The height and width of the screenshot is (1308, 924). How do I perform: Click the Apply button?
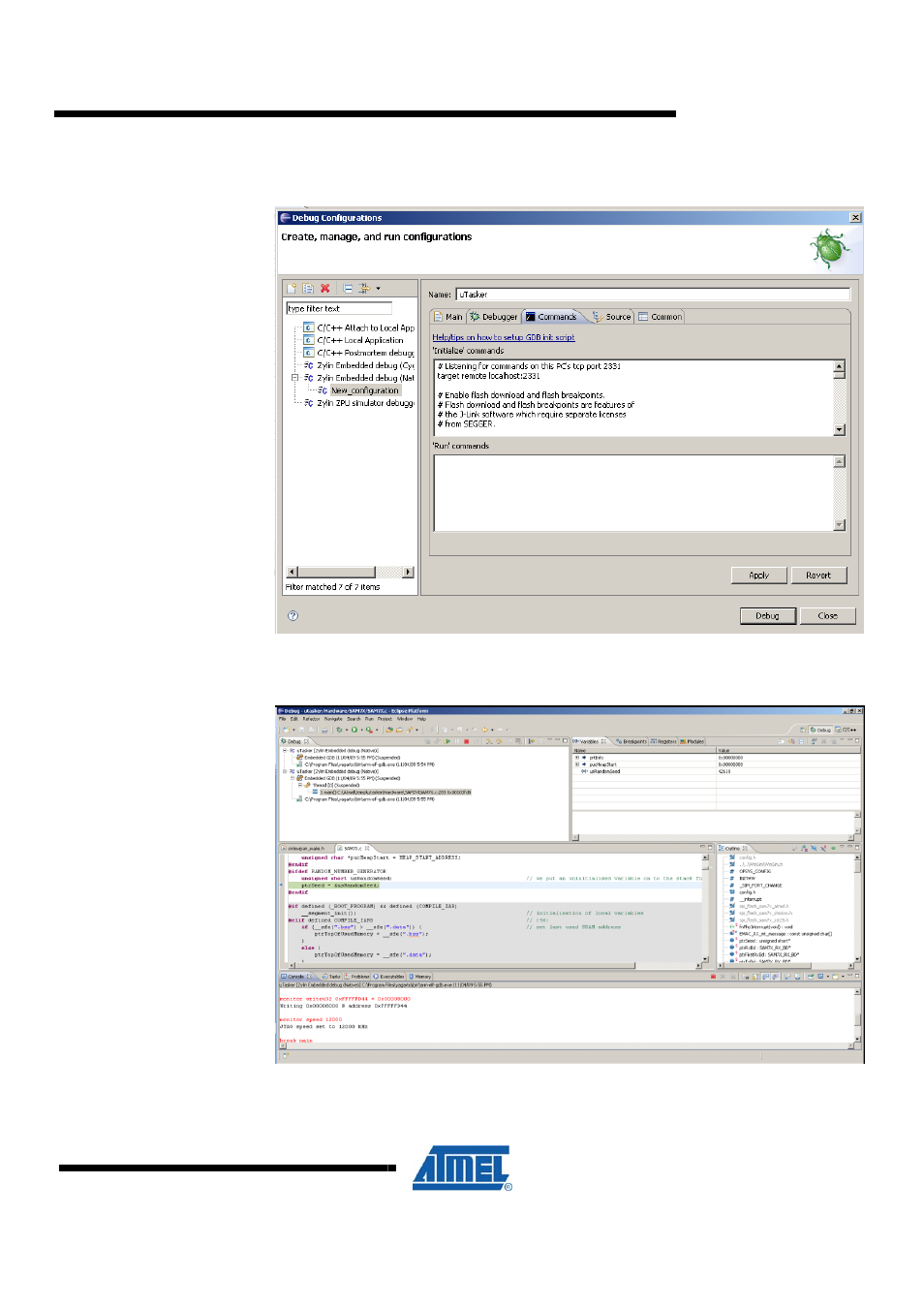(758, 575)
